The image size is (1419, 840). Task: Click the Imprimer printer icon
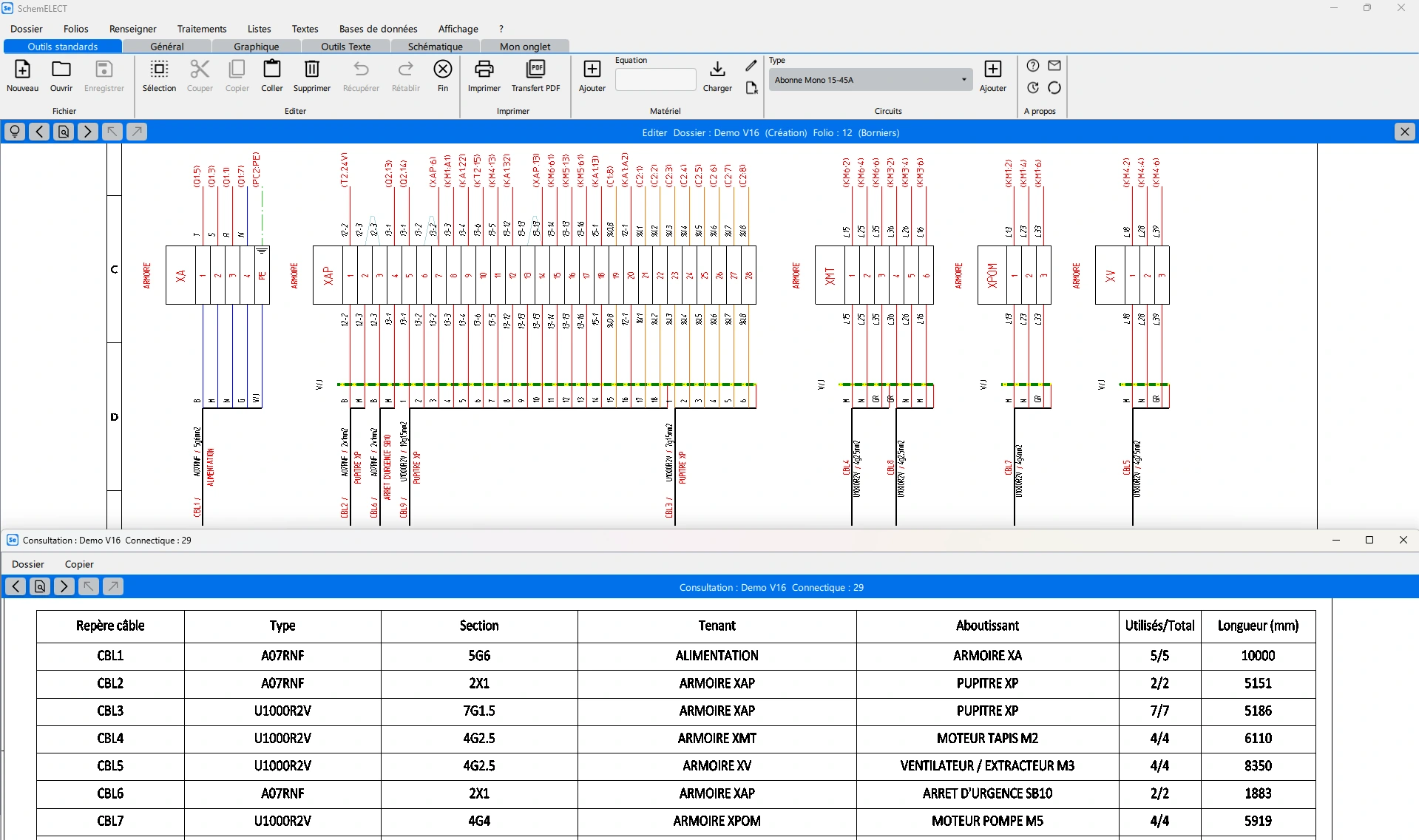(484, 70)
